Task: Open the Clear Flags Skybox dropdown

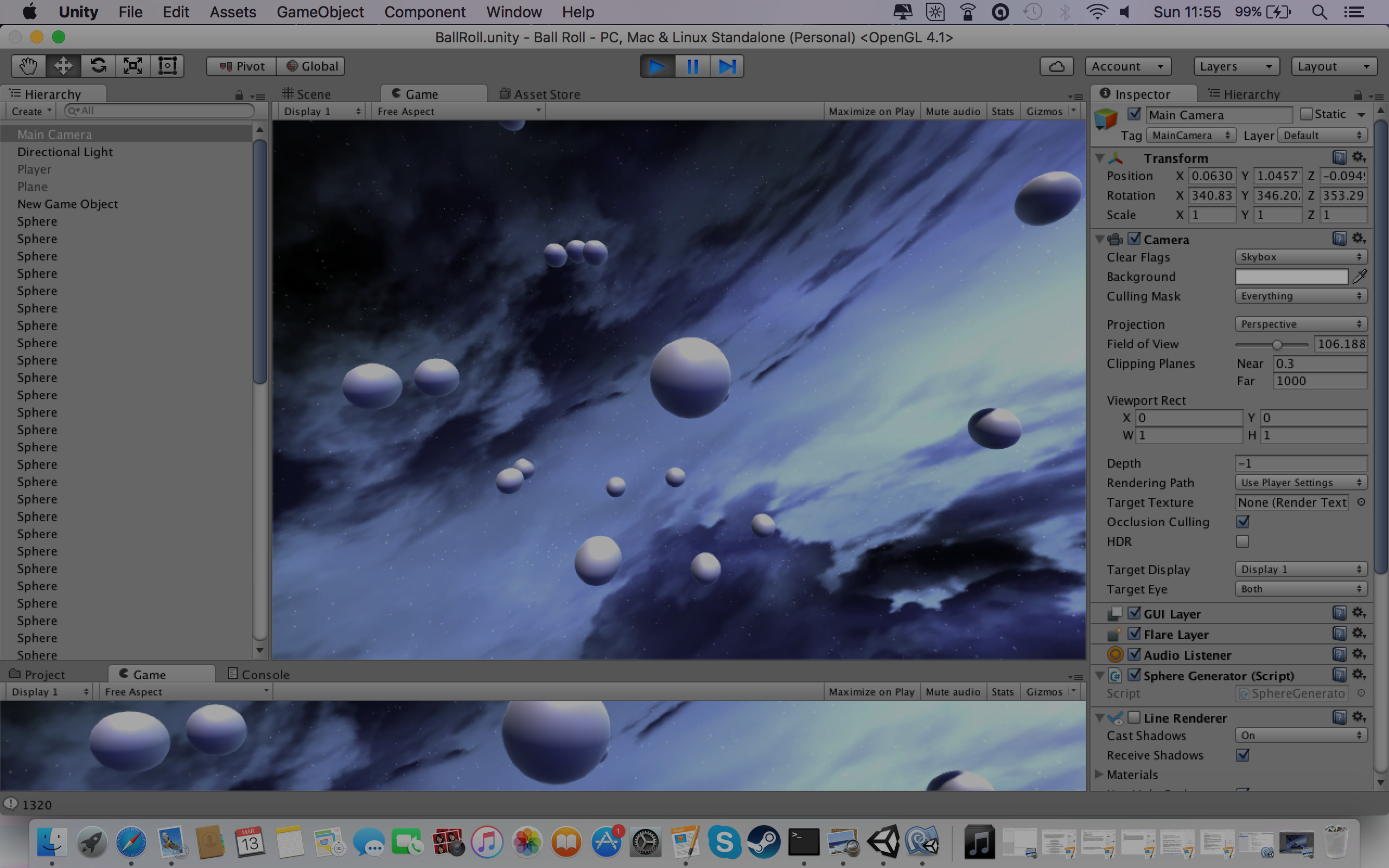Action: [1300, 257]
